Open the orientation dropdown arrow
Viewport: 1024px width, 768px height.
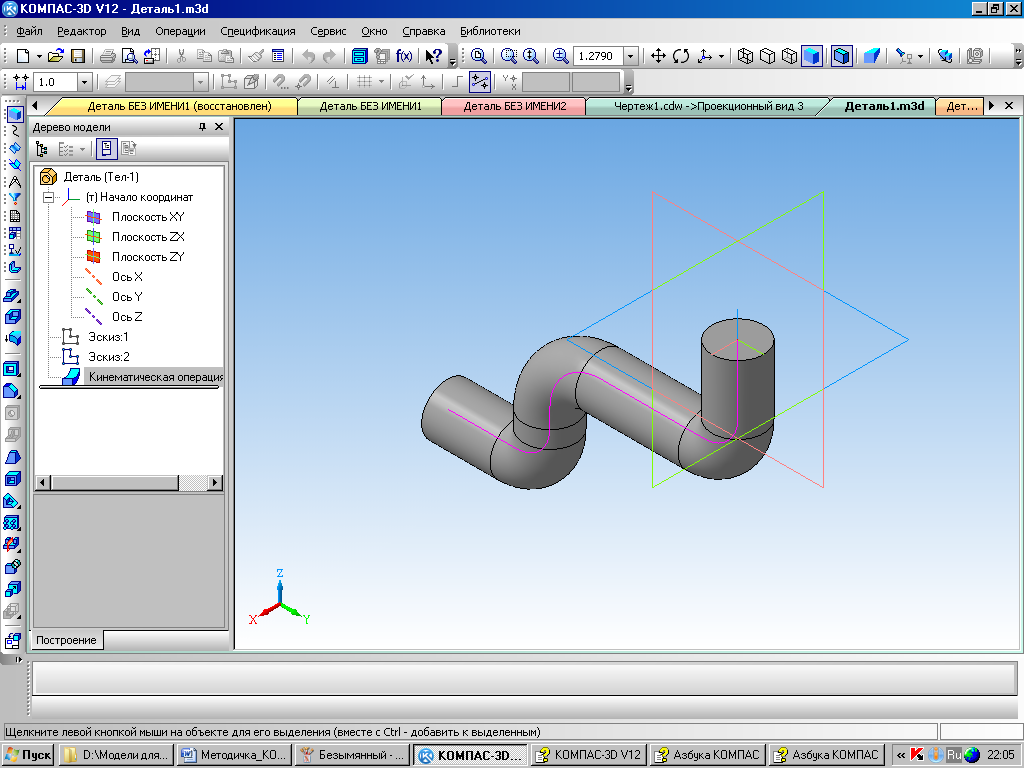tap(721, 56)
